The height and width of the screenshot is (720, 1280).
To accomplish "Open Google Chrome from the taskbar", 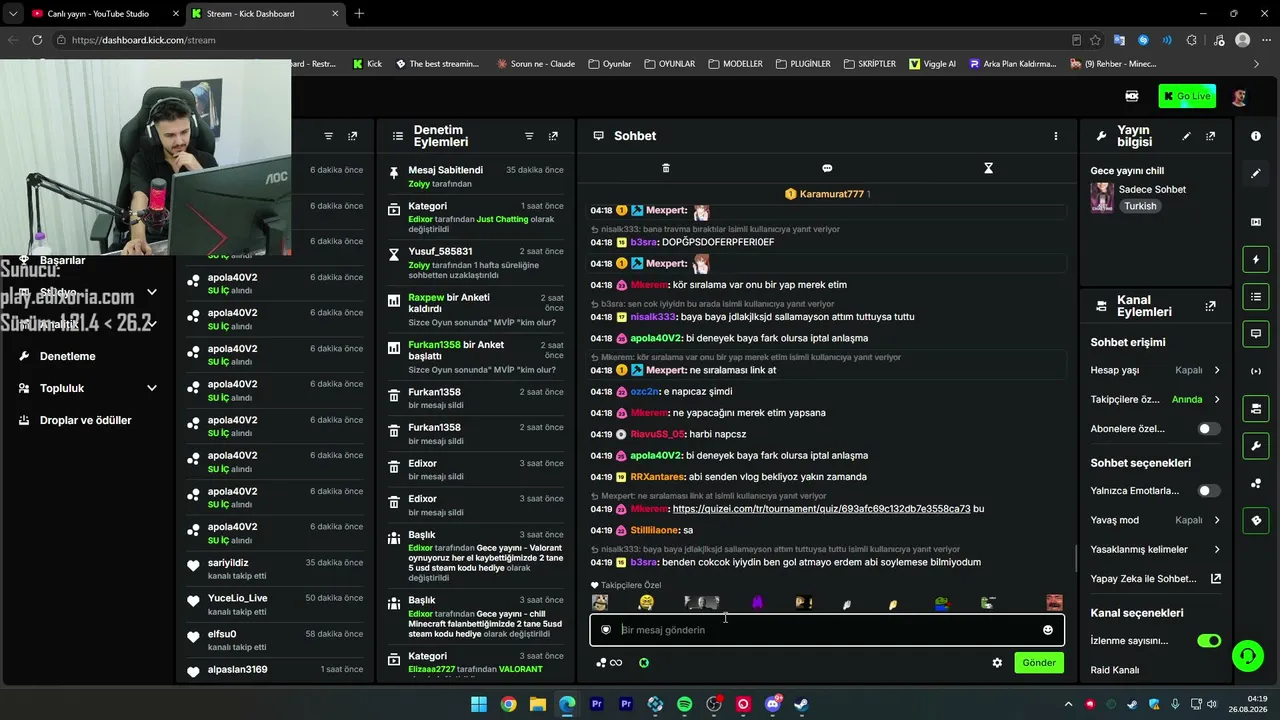I will click(508, 704).
